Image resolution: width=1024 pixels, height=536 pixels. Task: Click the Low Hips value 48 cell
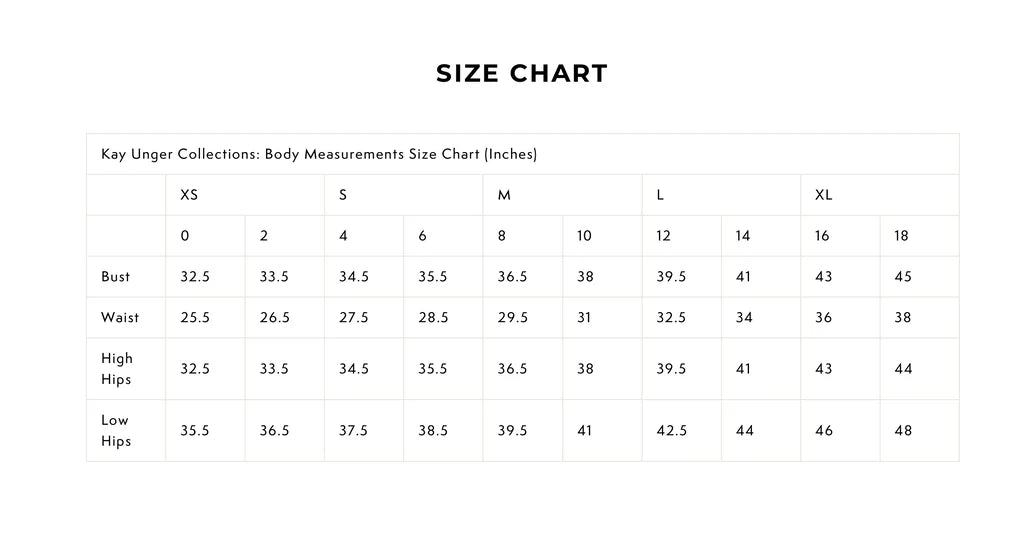click(903, 431)
